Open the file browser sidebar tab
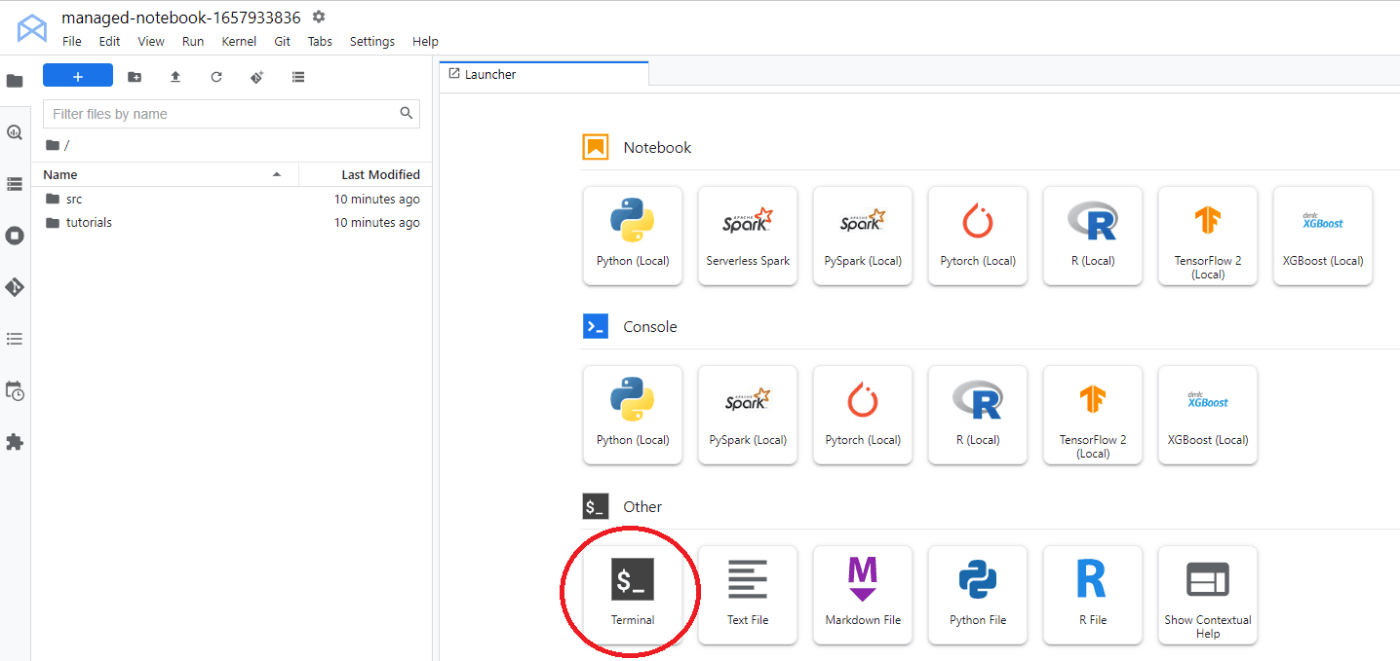The width and height of the screenshot is (1400, 661). pyautogui.click(x=14, y=81)
